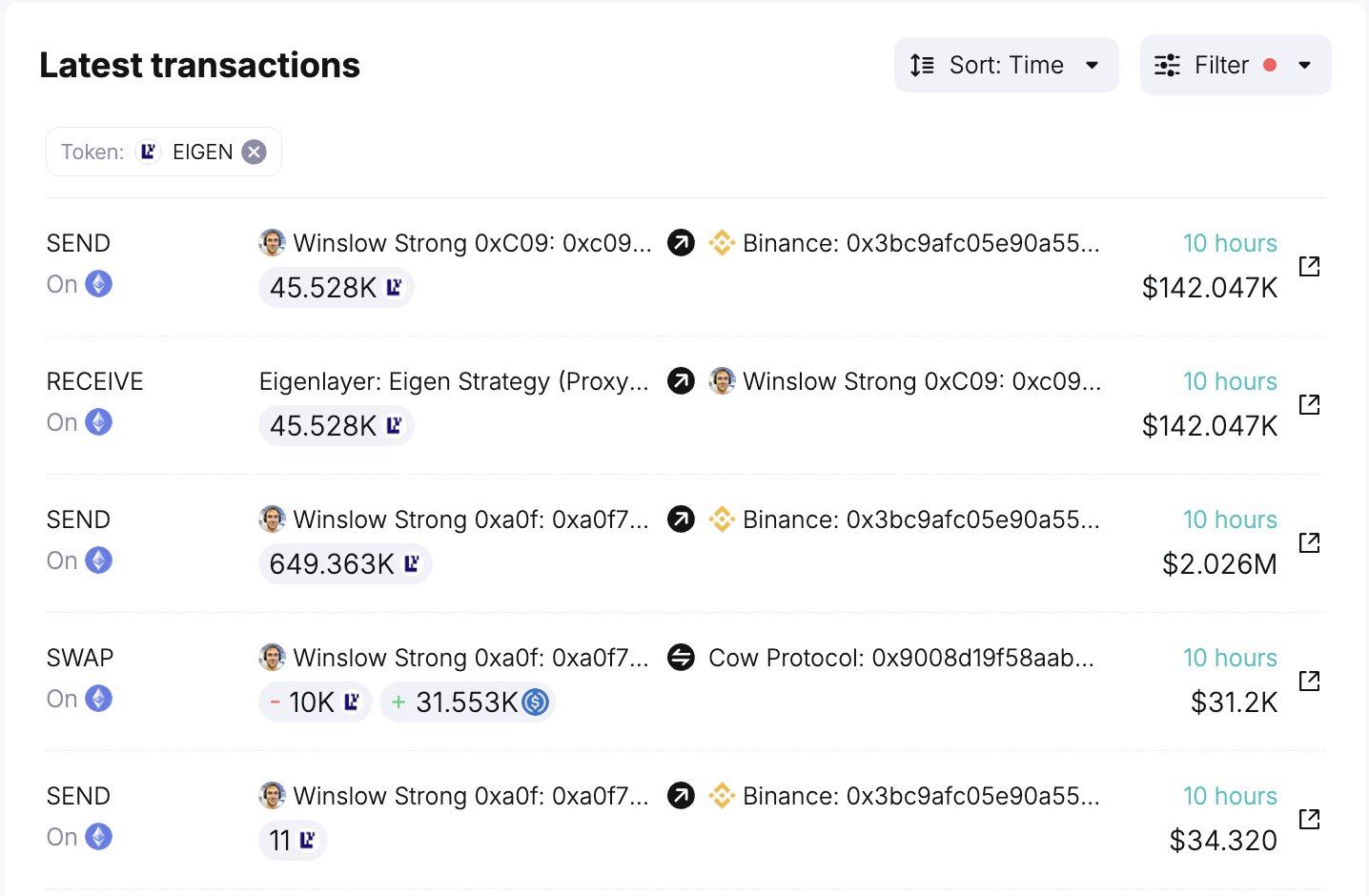
Task: Open Cow Protocol: 0x9008d19f58aab address
Action: click(901, 658)
